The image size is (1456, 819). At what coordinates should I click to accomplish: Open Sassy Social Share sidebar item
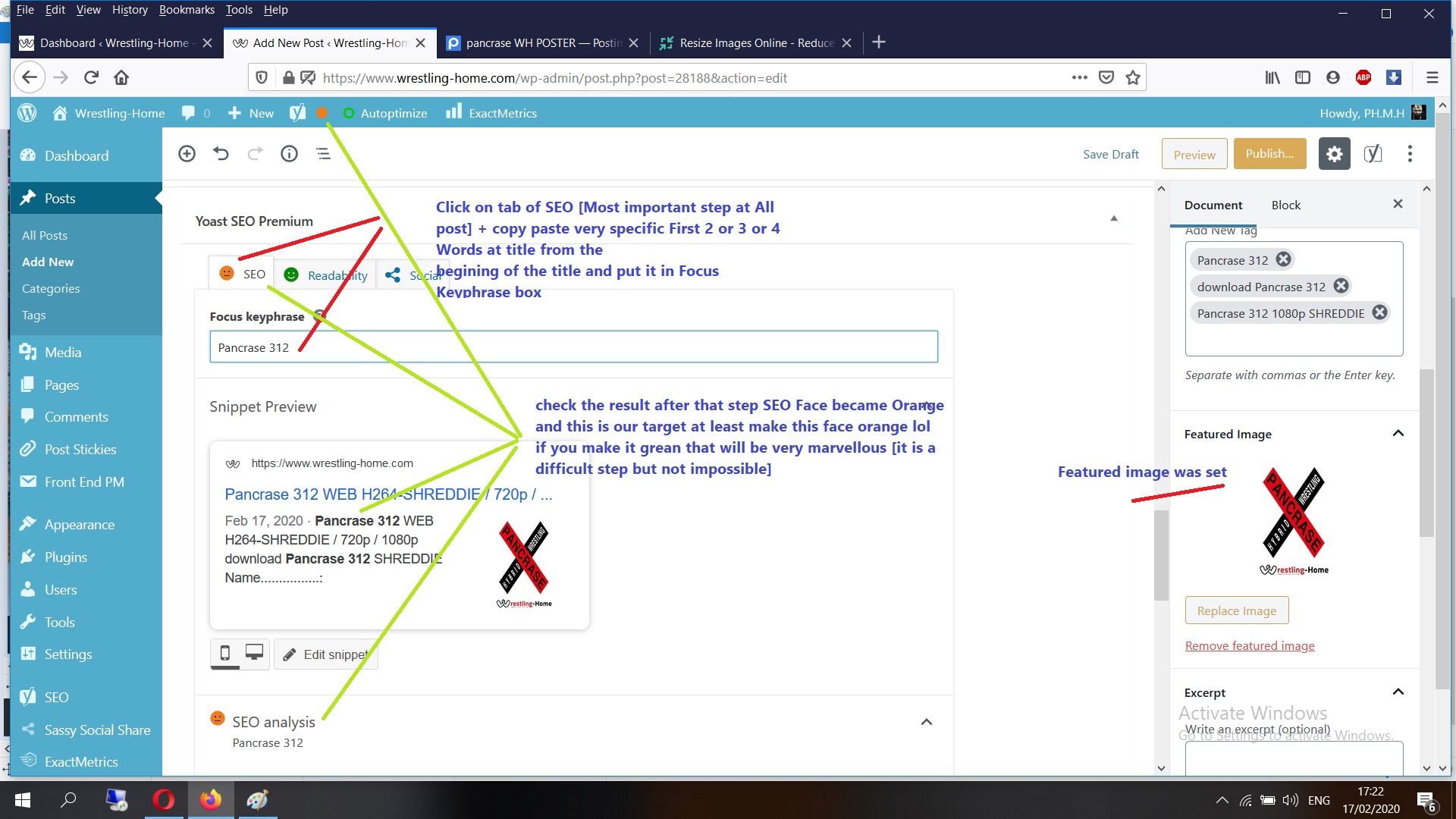[x=97, y=730]
